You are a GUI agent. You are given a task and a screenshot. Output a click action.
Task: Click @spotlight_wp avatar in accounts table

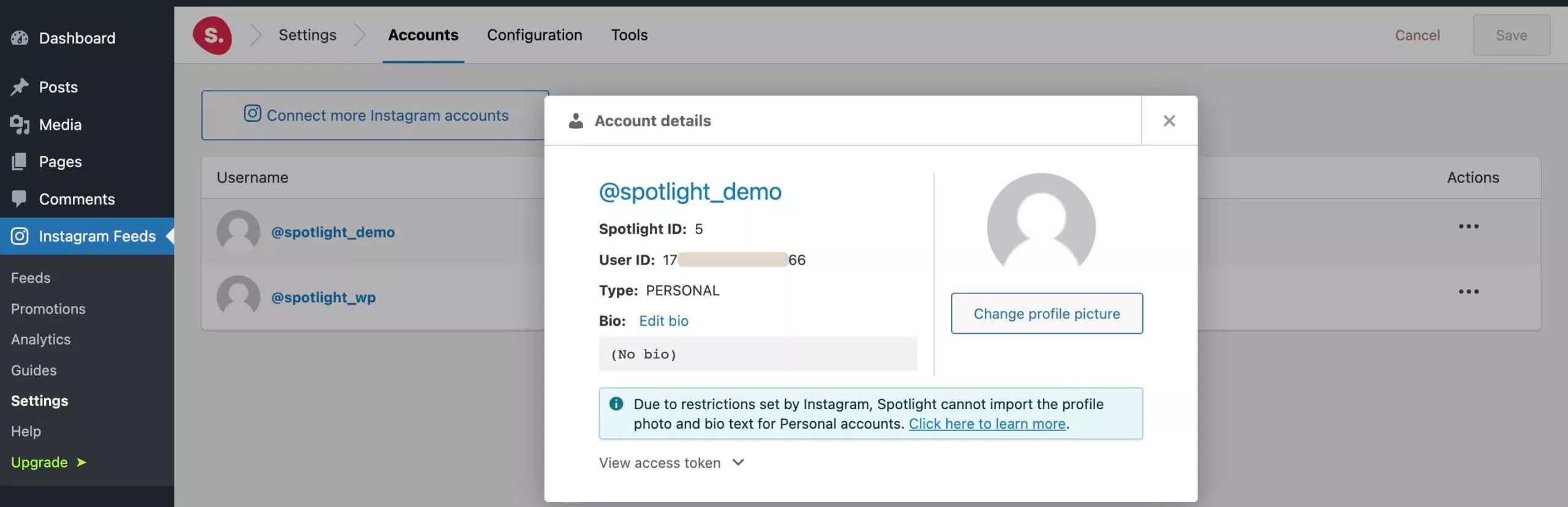point(238,296)
